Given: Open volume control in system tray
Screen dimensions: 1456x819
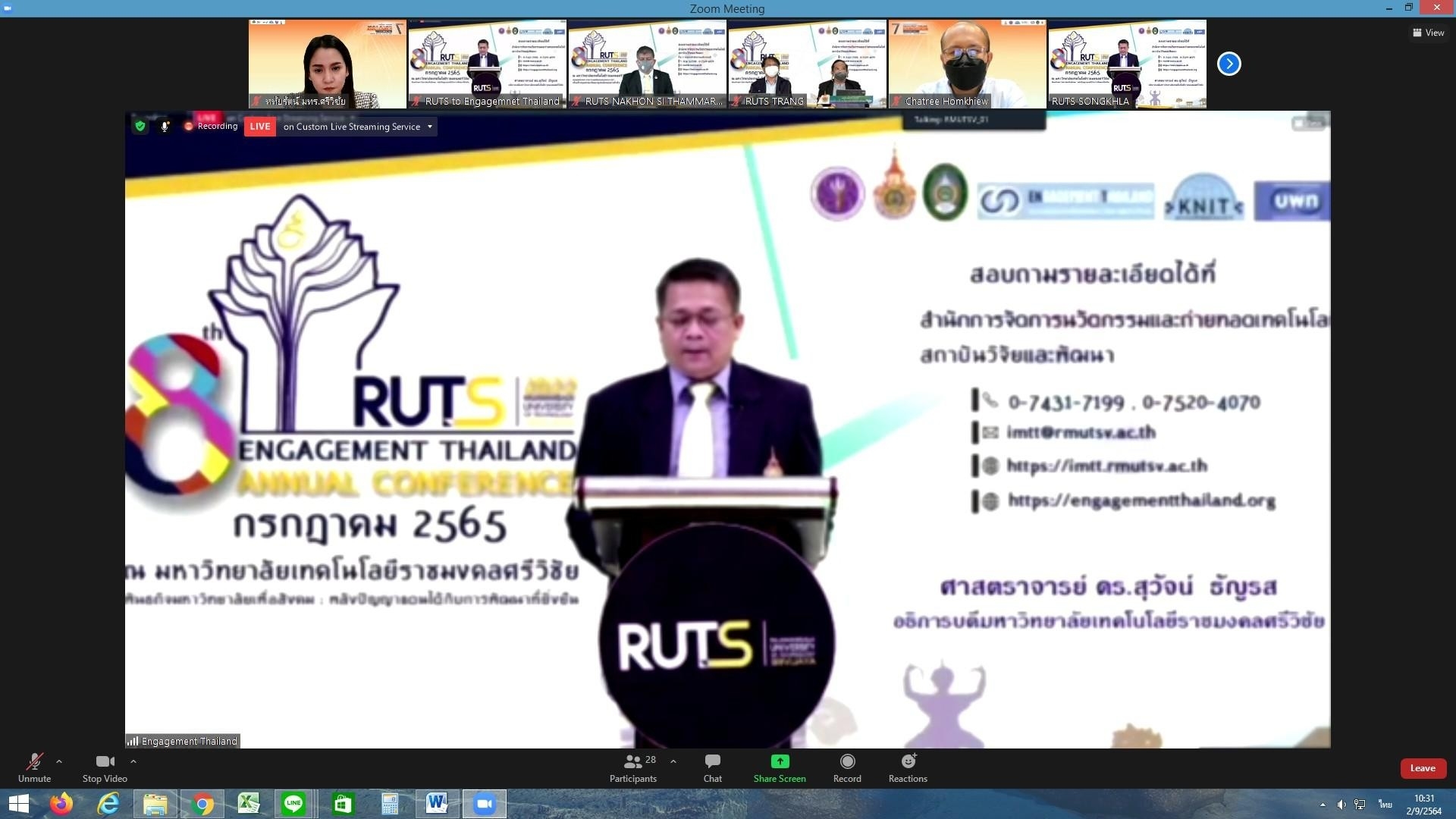Looking at the screenshot, I should 1341,805.
